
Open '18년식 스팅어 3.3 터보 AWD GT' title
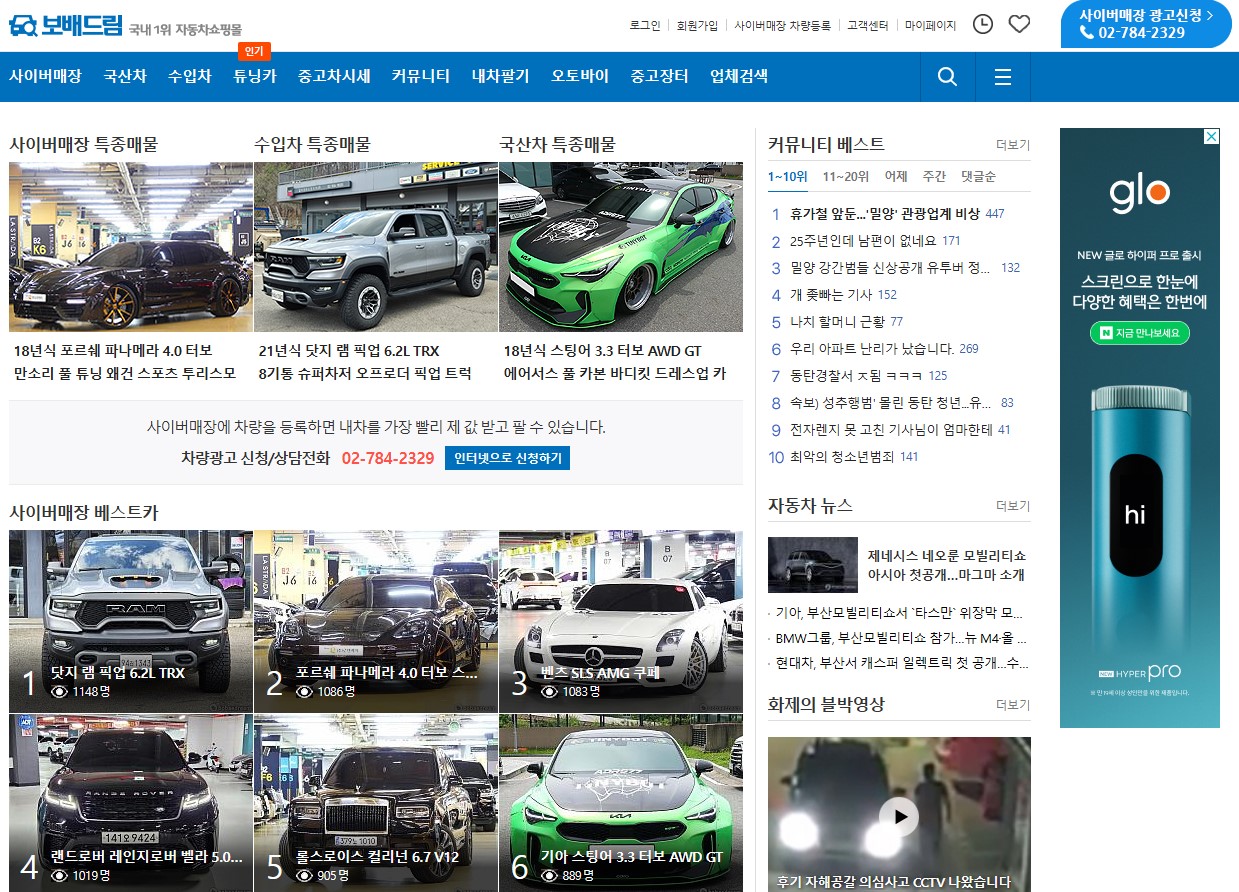coord(603,351)
